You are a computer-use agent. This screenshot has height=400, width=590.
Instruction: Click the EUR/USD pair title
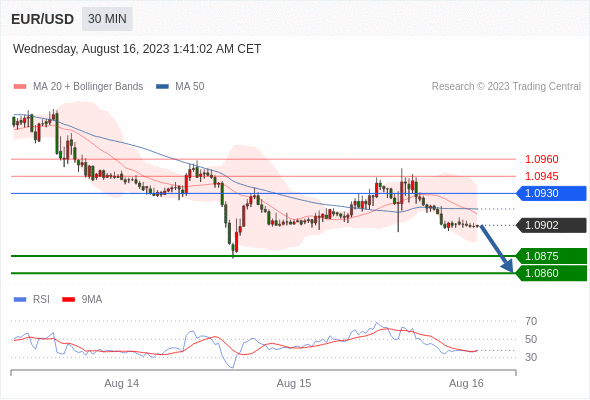click(x=43, y=19)
